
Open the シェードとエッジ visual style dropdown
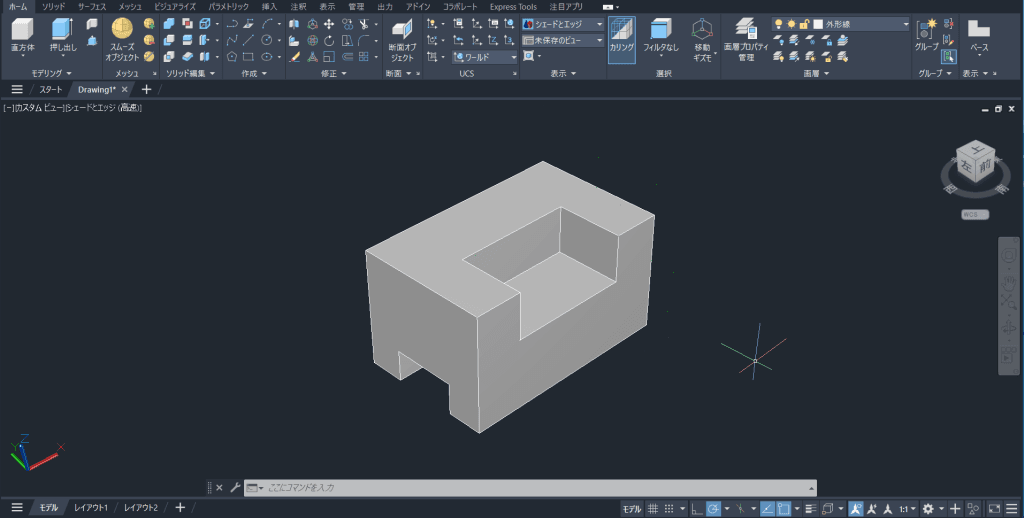pyautogui.click(x=563, y=24)
